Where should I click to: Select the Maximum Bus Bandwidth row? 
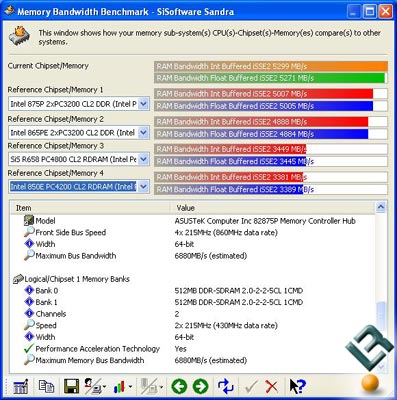click(x=192, y=256)
